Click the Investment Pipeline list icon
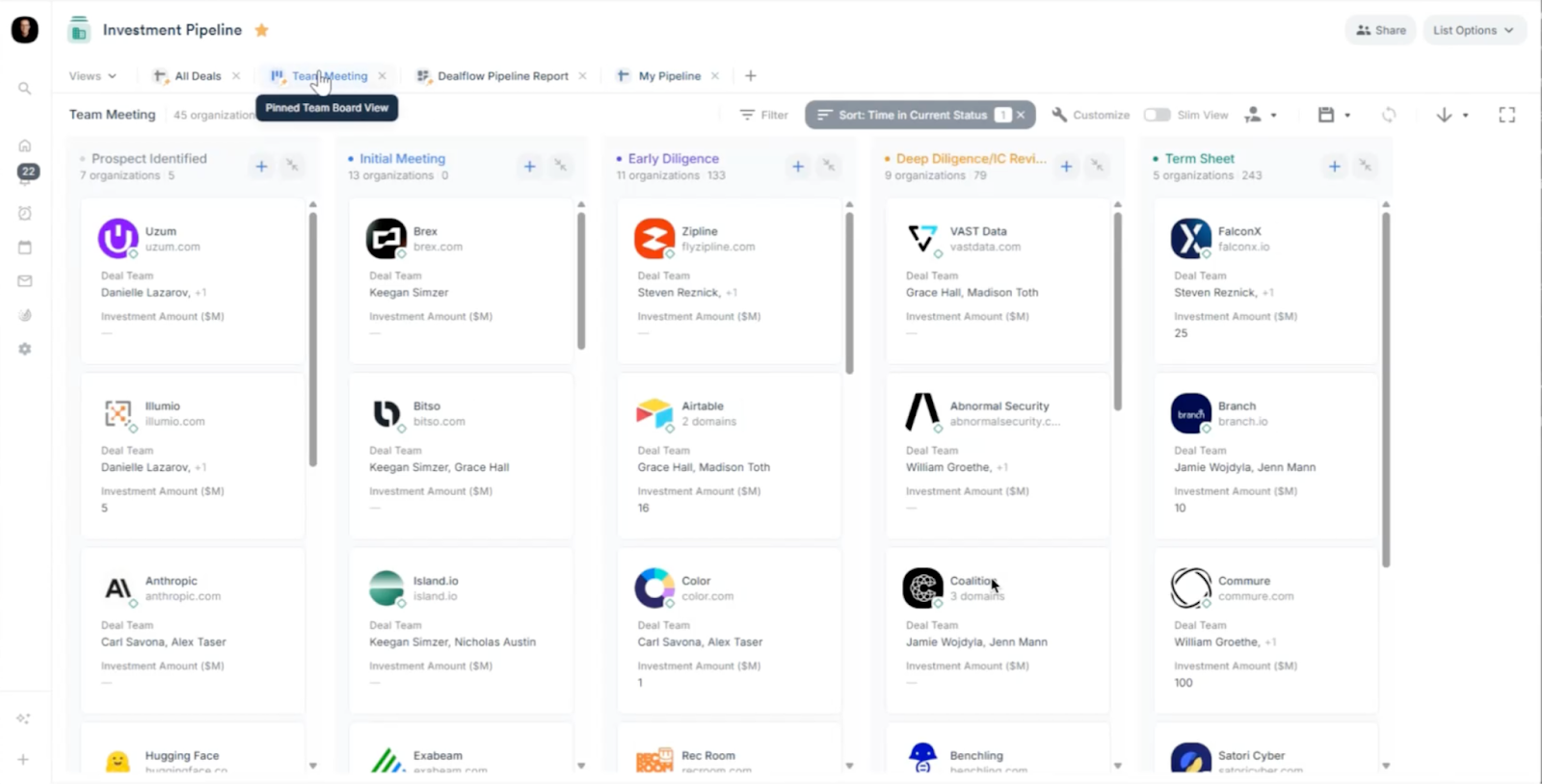Viewport: 1542px width, 784px height. tap(79, 30)
